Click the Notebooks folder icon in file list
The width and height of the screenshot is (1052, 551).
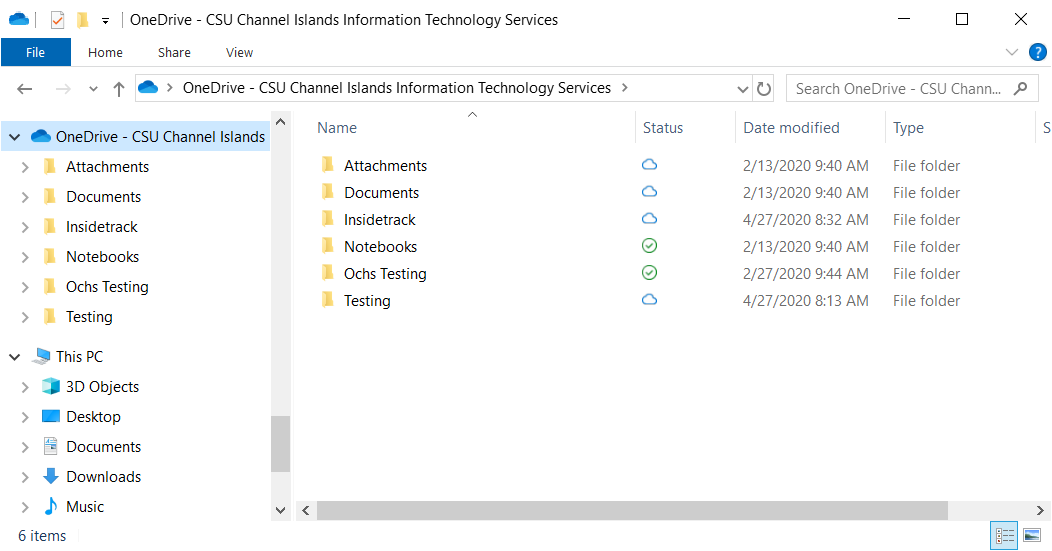(327, 246)
